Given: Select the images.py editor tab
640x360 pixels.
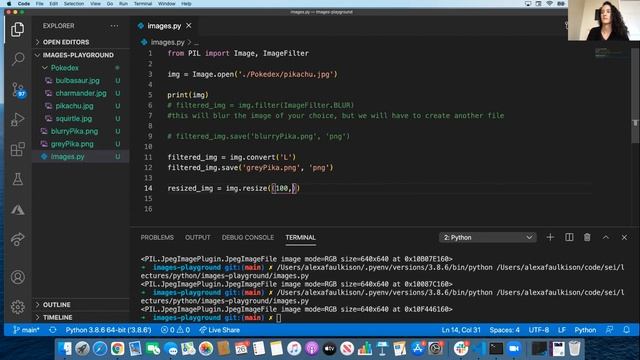Looking at the screenshot, I should pyautogui.click(x=164, y=26).
